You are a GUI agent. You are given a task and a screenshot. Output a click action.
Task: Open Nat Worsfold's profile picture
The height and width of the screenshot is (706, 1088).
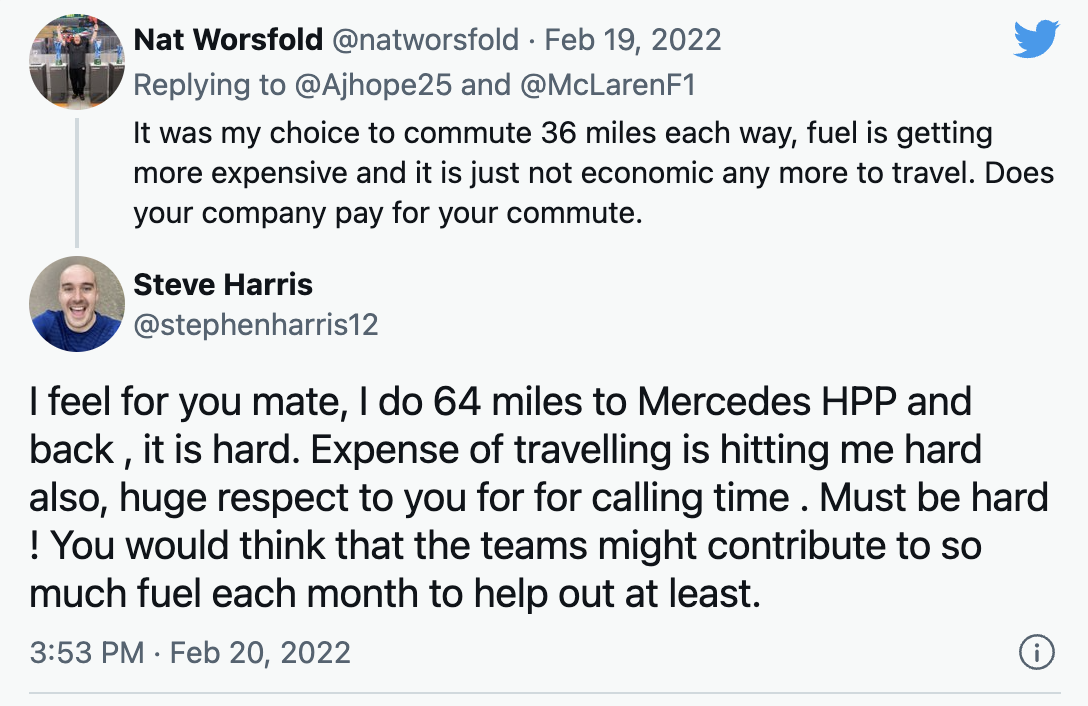pos(77,64)
